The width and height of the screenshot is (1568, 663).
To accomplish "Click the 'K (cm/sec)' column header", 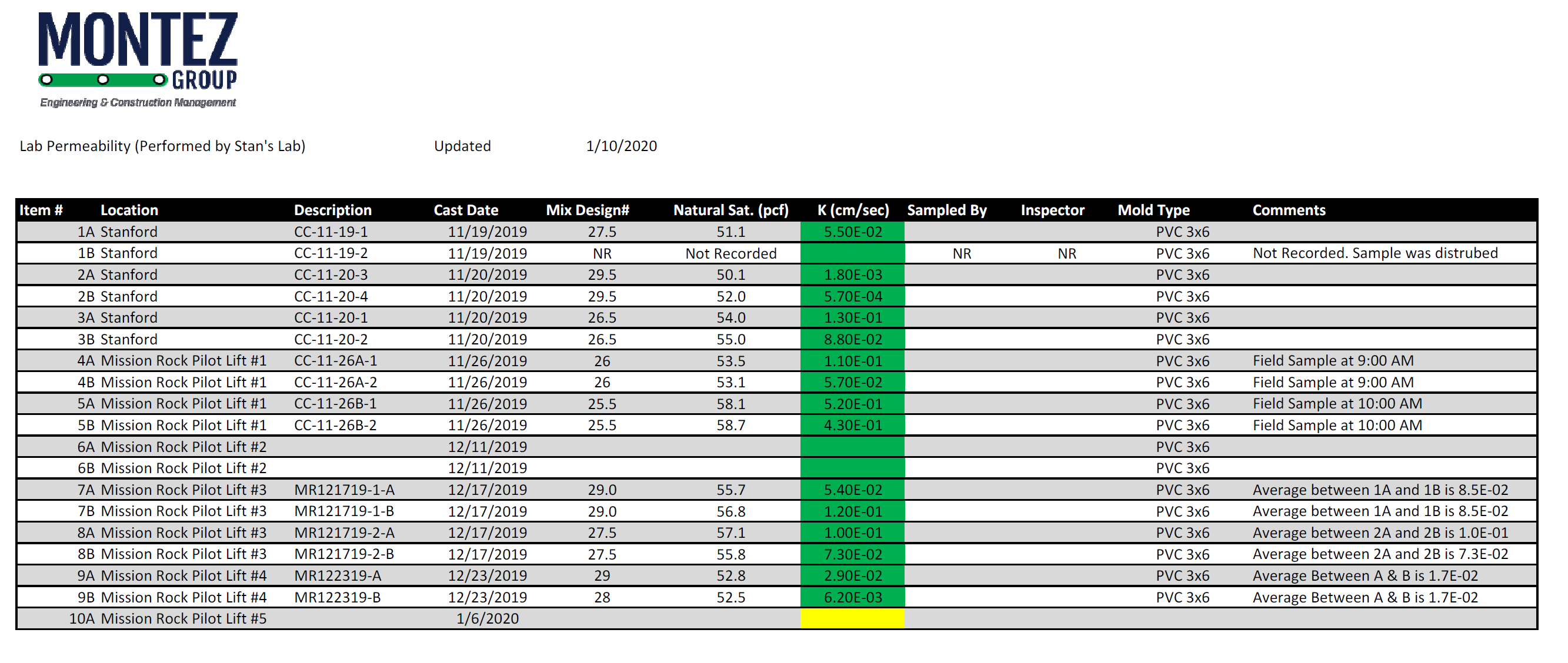I will [853, 210].
